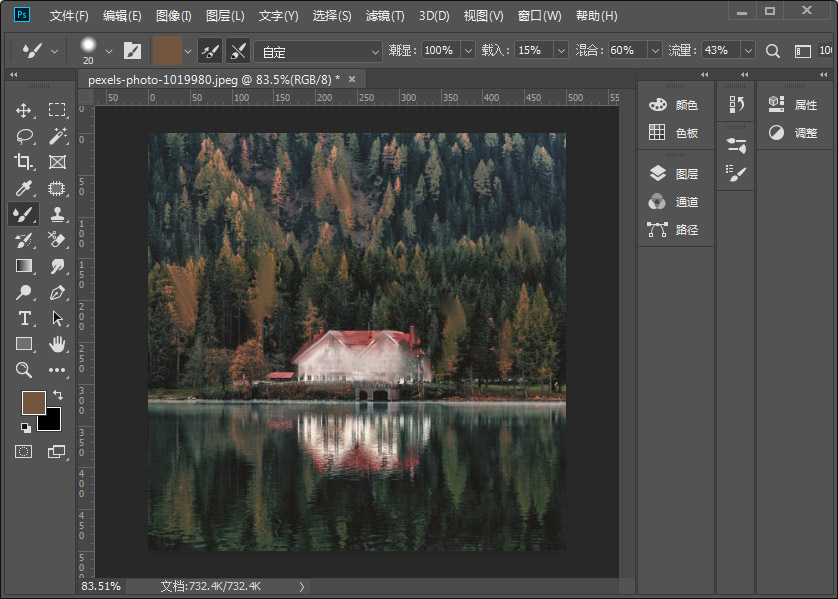
Task: Select the Eyedropper tool
Action: click(24, 188)
